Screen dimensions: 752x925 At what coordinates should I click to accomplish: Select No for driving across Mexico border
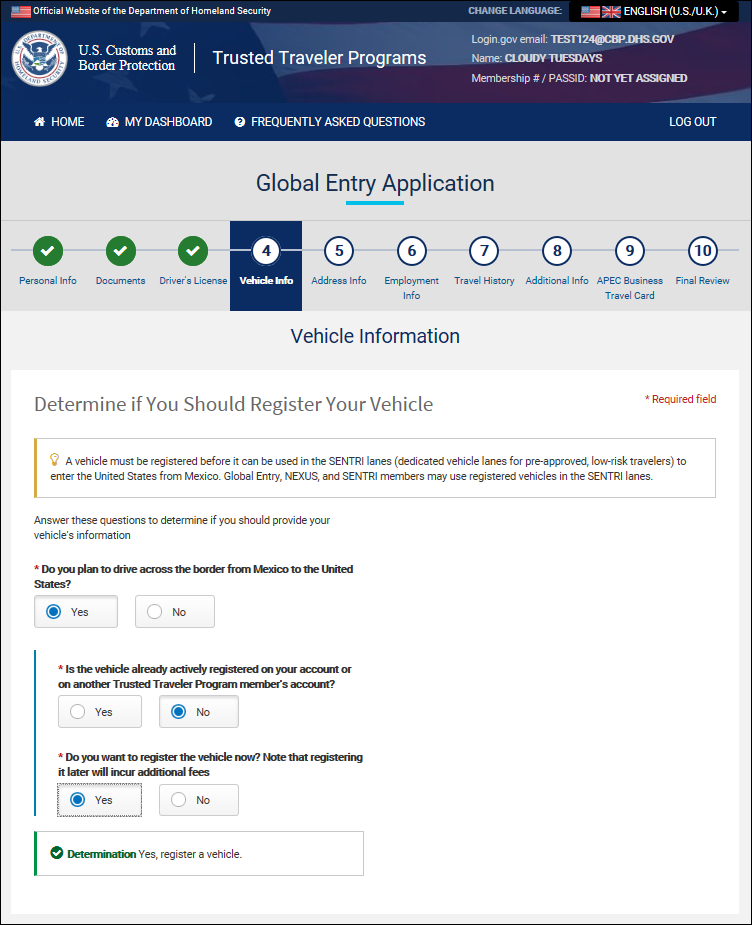click(175, 612)
